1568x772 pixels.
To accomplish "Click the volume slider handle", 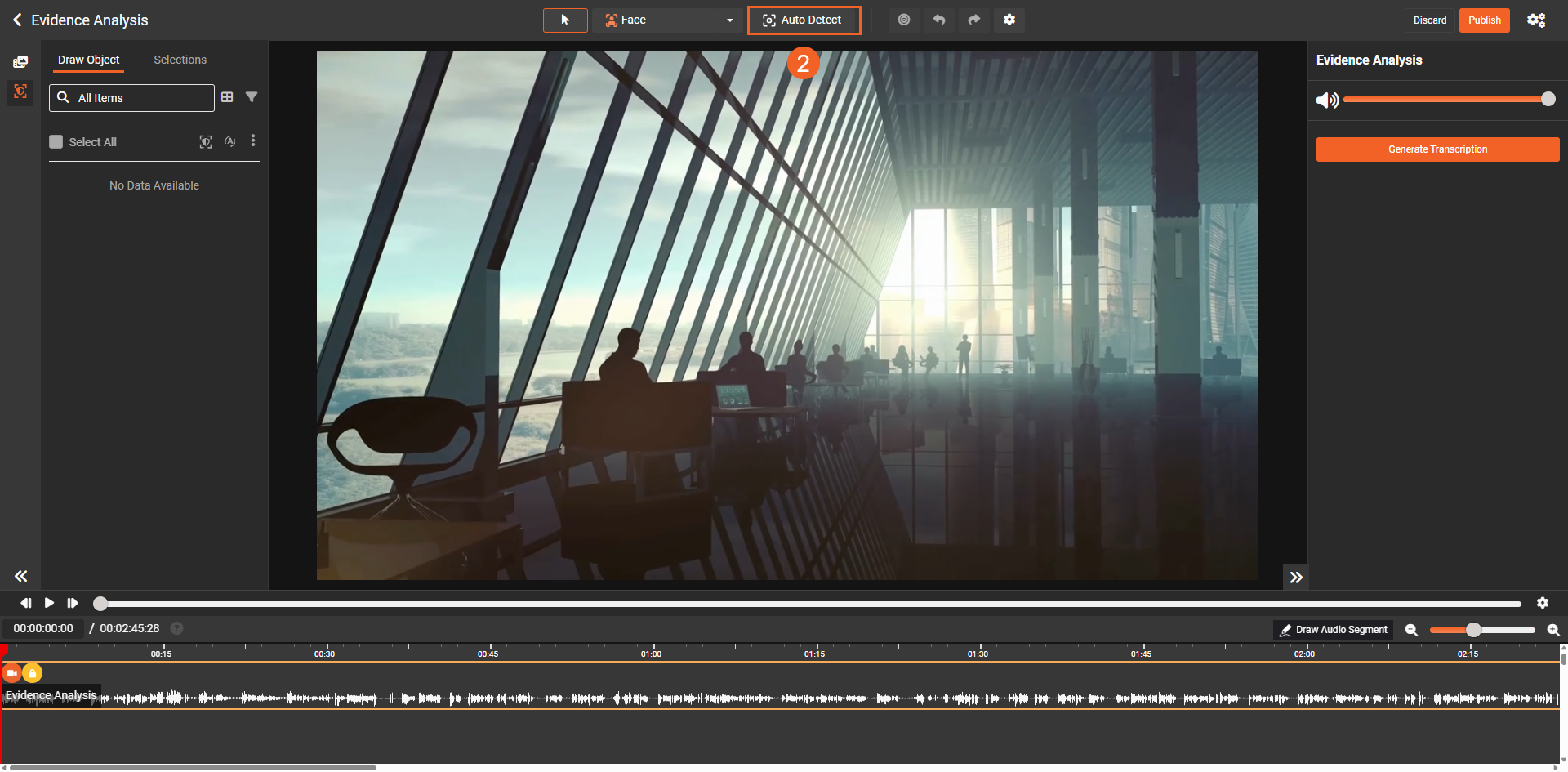I will [1548, 100].
